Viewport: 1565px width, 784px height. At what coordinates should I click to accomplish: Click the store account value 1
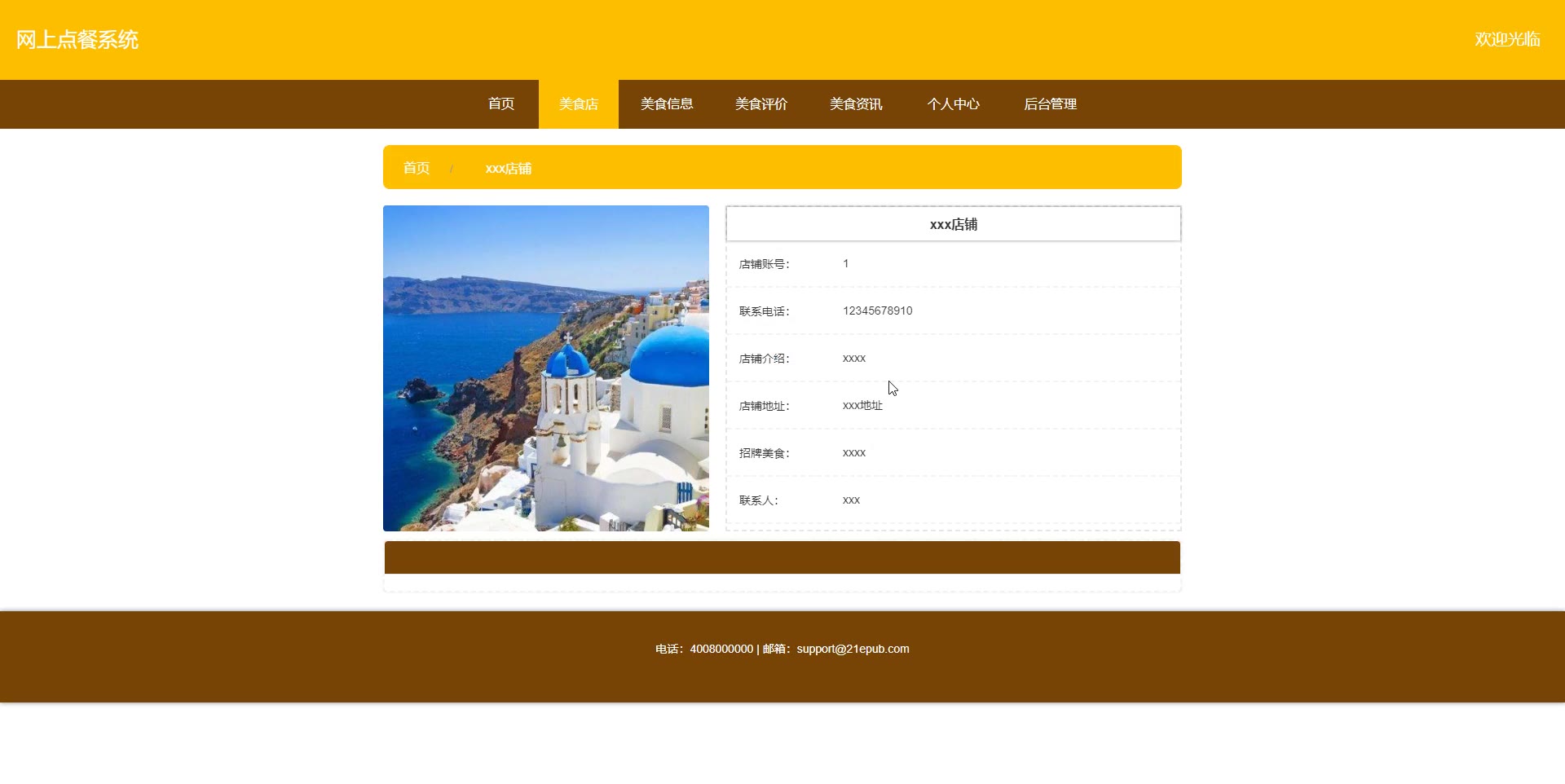(846, 263)
